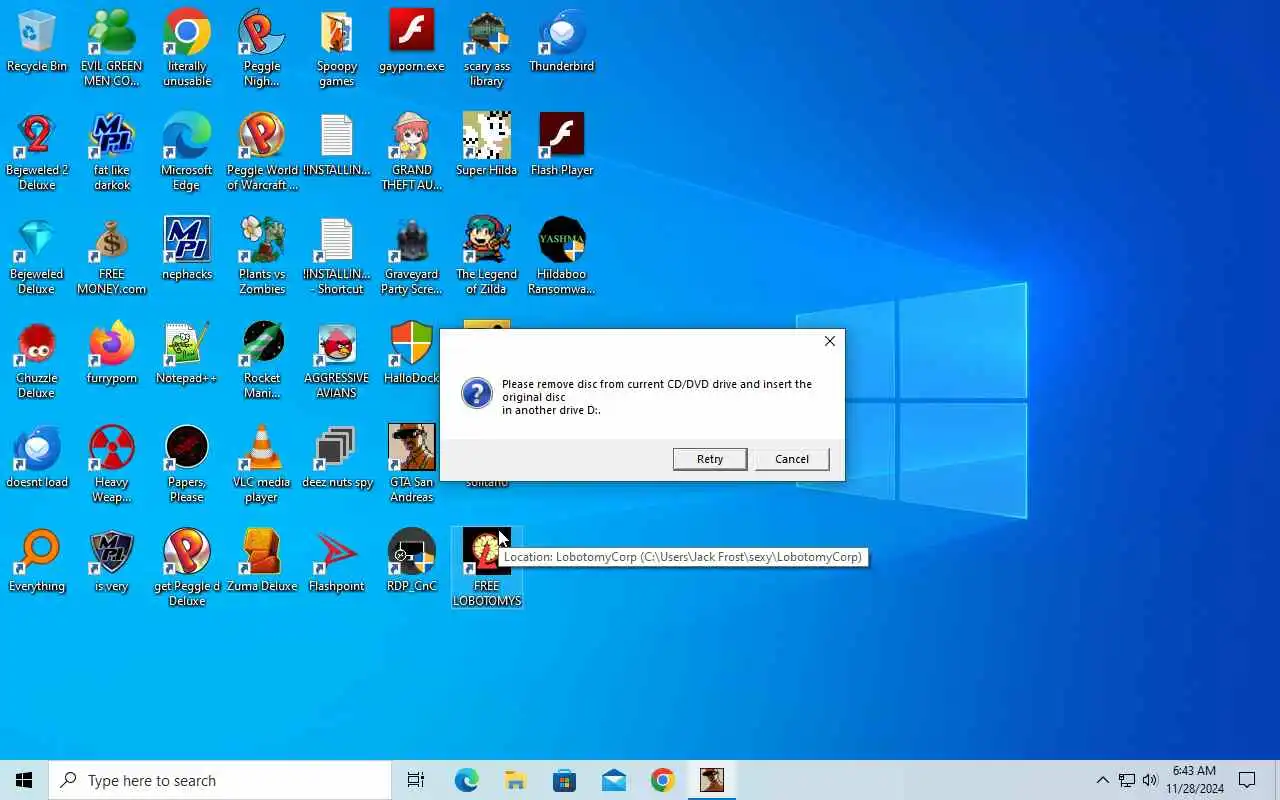The image size is (1280, 800).
Task: Open Task View on the taskbar
Action: click(416, 780)
